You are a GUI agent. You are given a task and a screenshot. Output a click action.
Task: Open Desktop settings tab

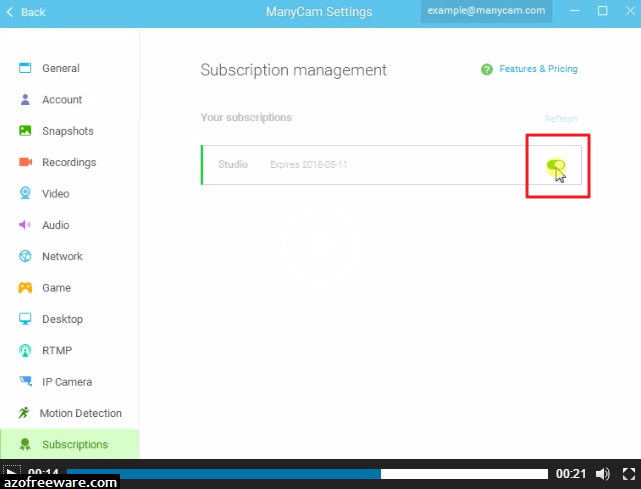coord(69,319)
